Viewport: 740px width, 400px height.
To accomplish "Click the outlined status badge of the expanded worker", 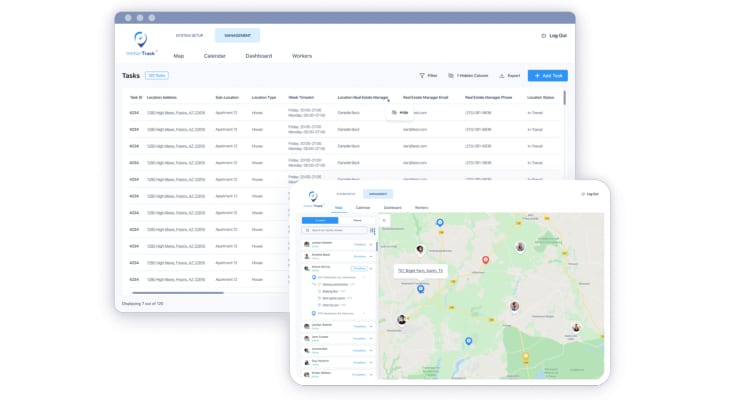I will tap(359, 268).
